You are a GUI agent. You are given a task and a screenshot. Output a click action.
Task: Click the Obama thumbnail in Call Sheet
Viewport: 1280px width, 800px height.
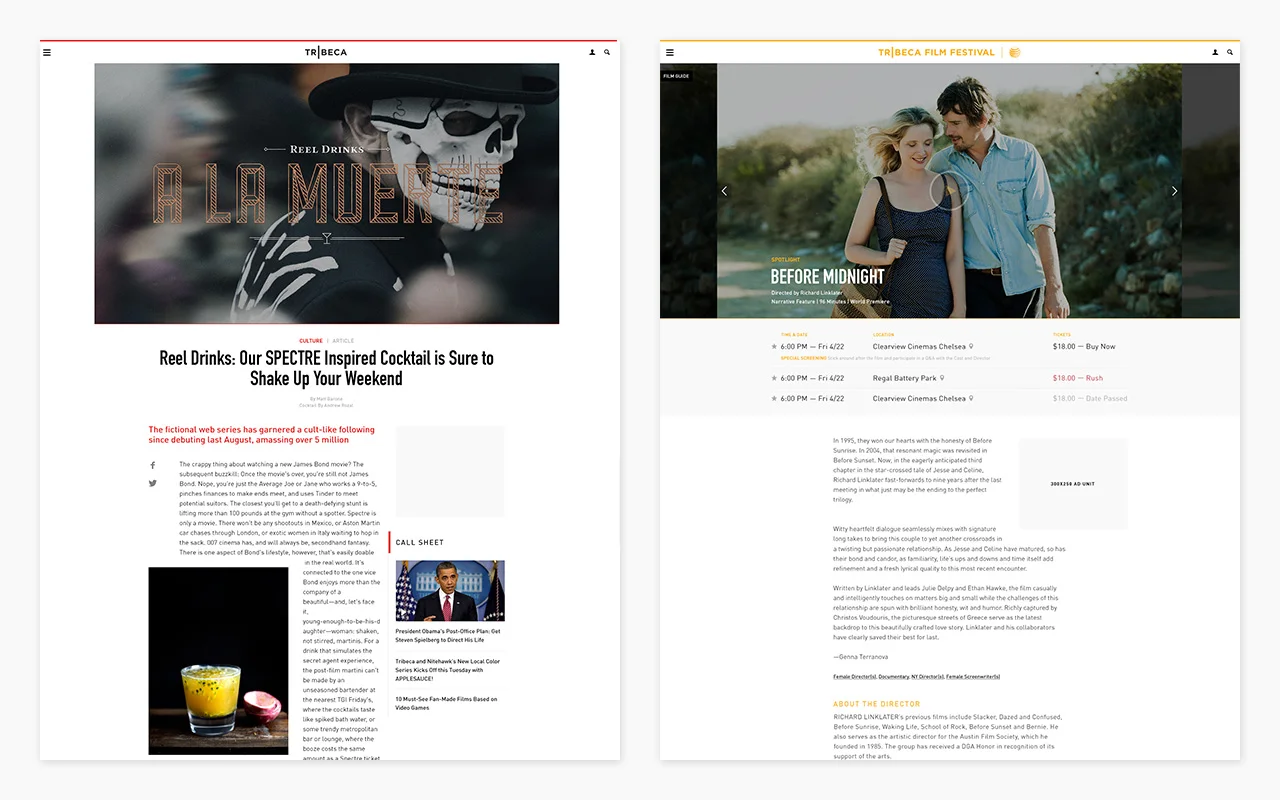click(450, 591)
